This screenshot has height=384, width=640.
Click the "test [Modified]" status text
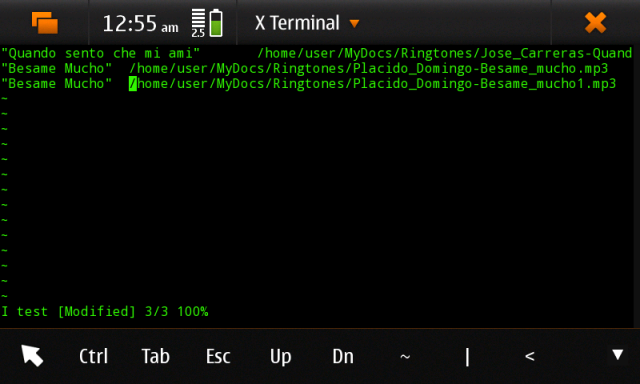pos(76,312)
